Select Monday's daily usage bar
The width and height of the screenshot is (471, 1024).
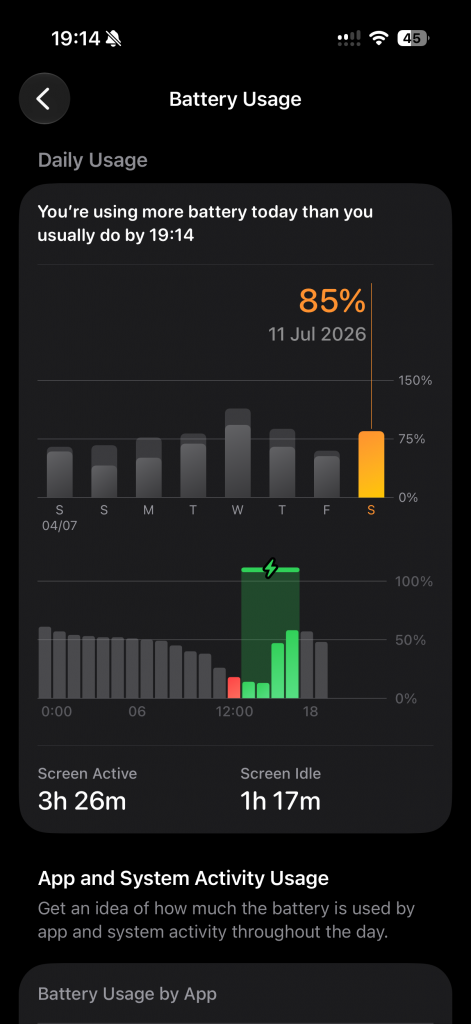pos(148,468)
